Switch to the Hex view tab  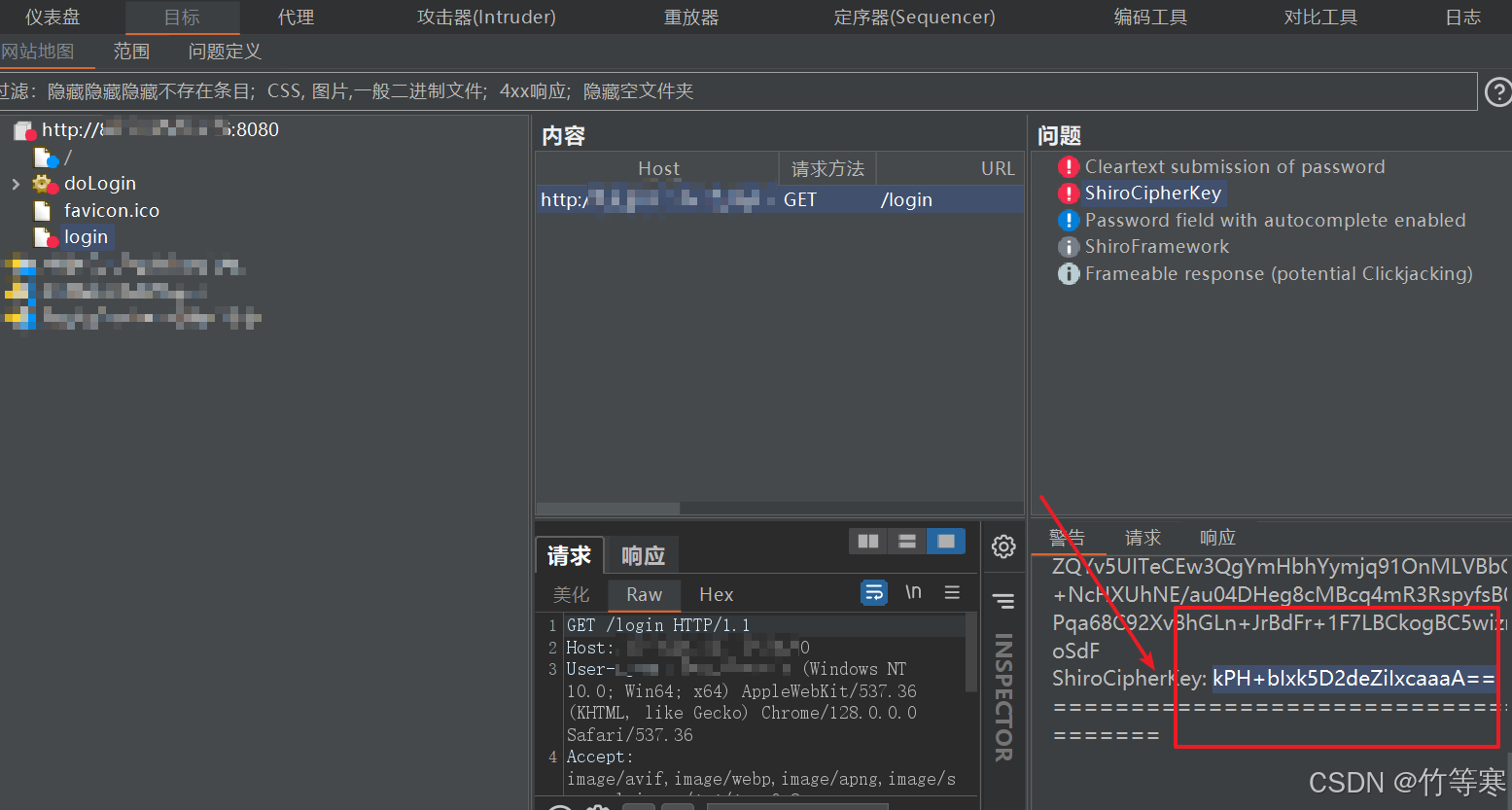point(716,594)
